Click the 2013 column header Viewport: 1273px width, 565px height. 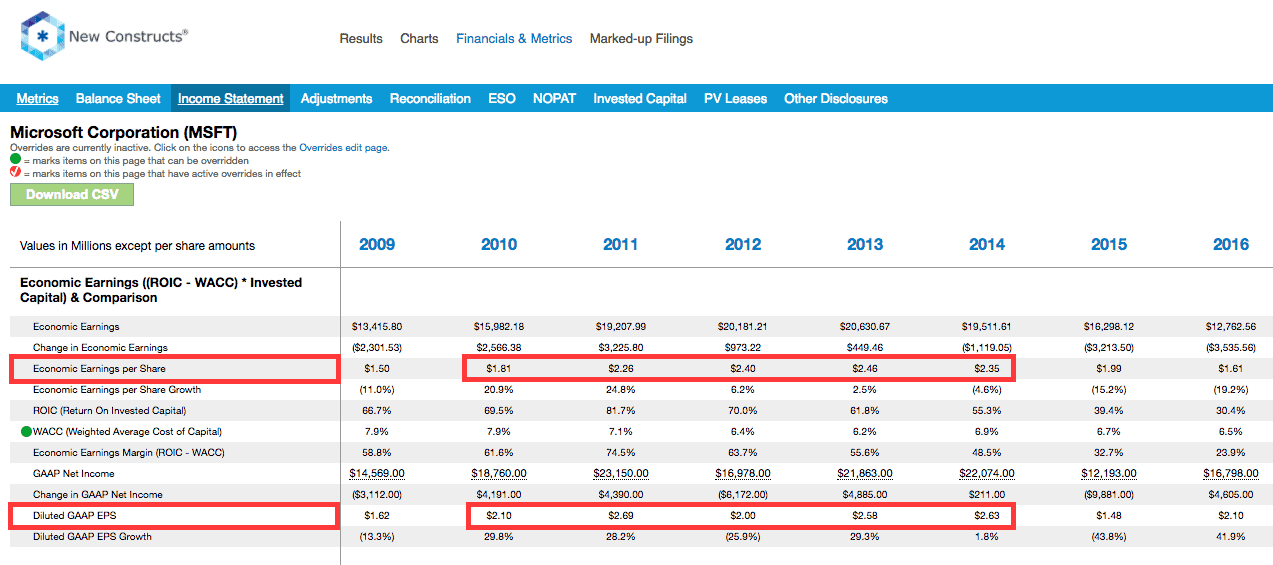tap(864, 244)
